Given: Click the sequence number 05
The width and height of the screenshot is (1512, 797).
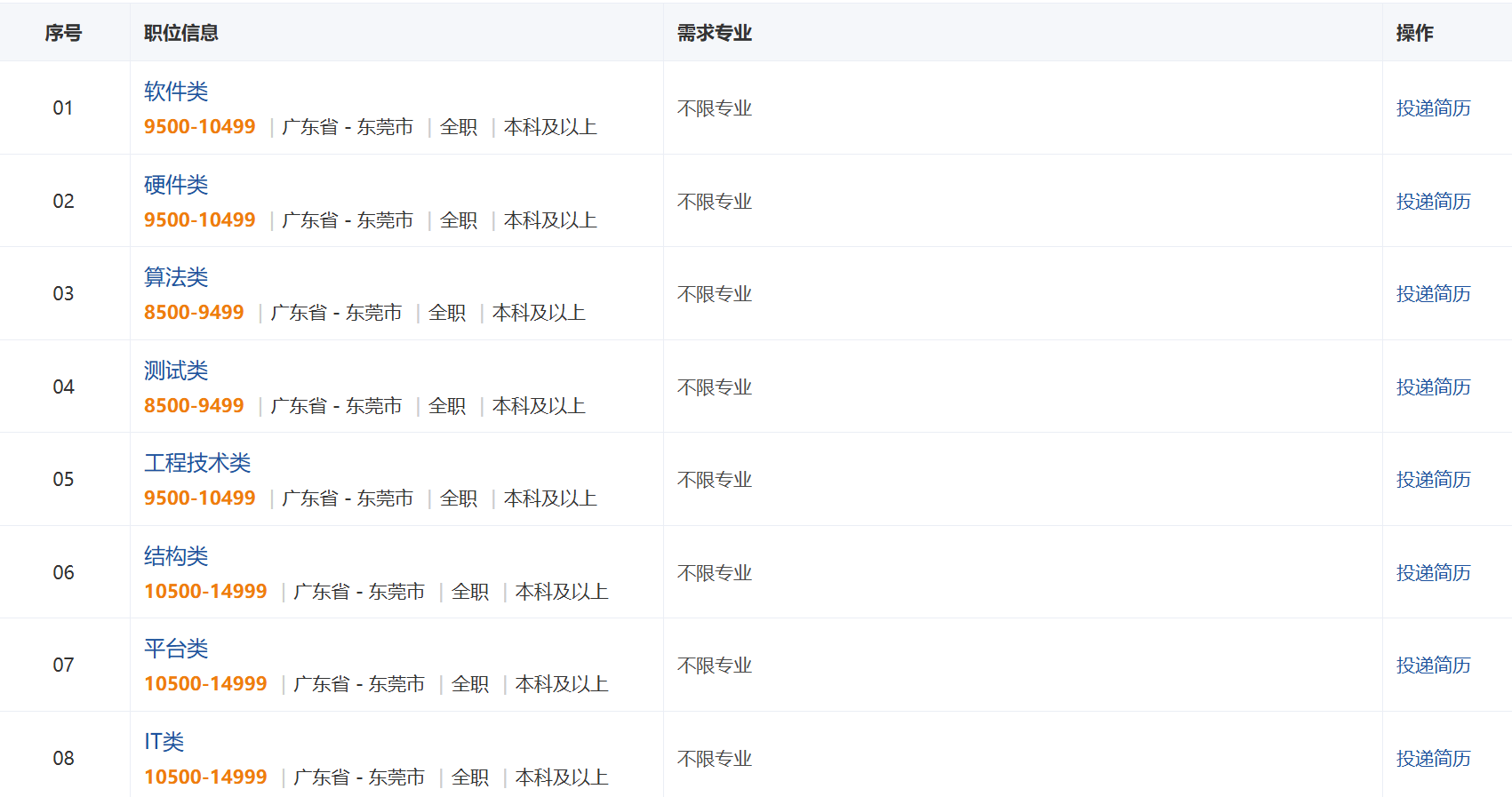Looking at the screenshot, I should [63, 480].
